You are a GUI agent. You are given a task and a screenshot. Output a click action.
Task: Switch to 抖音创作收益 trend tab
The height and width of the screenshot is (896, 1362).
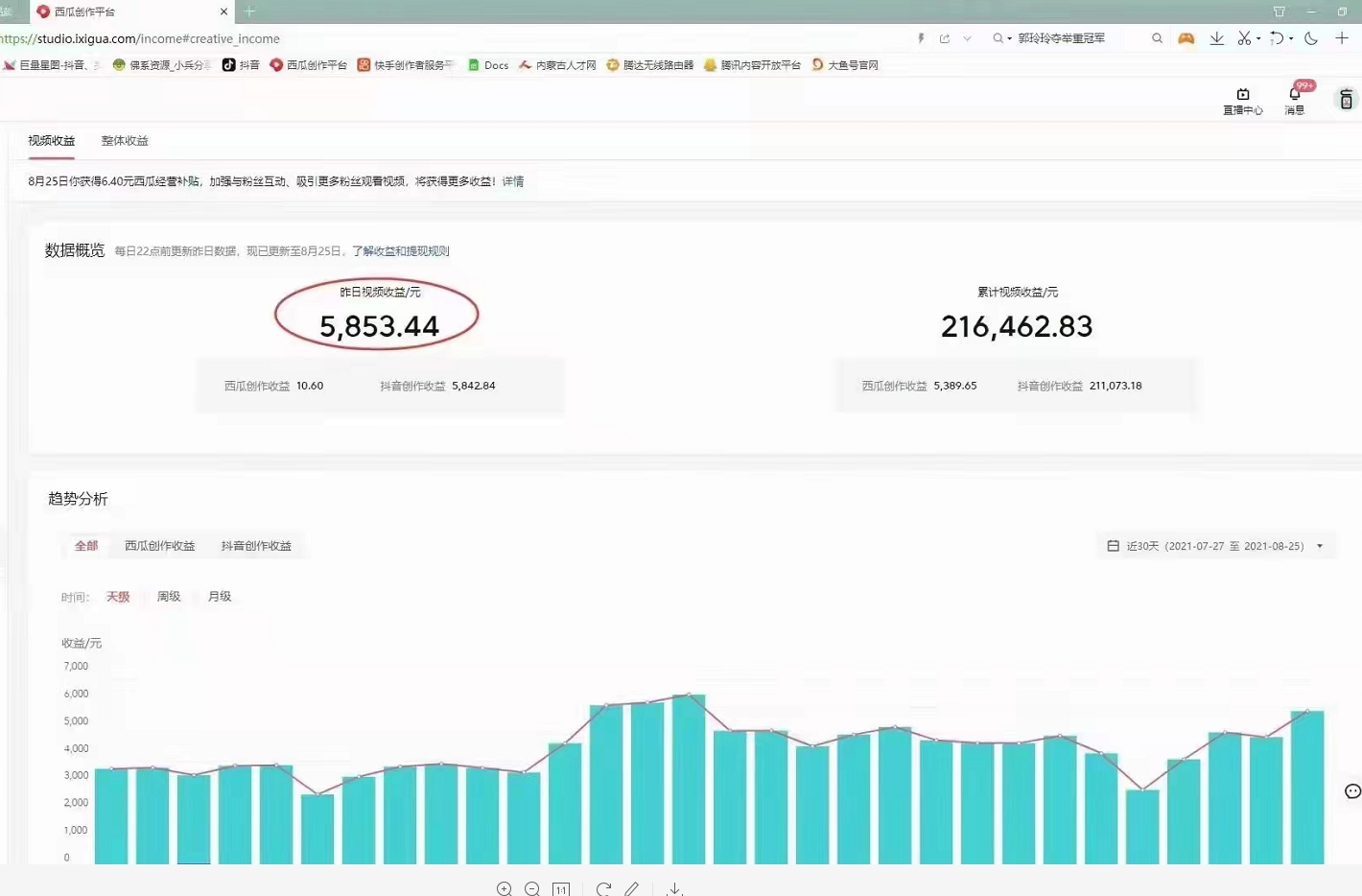(256, 546)
